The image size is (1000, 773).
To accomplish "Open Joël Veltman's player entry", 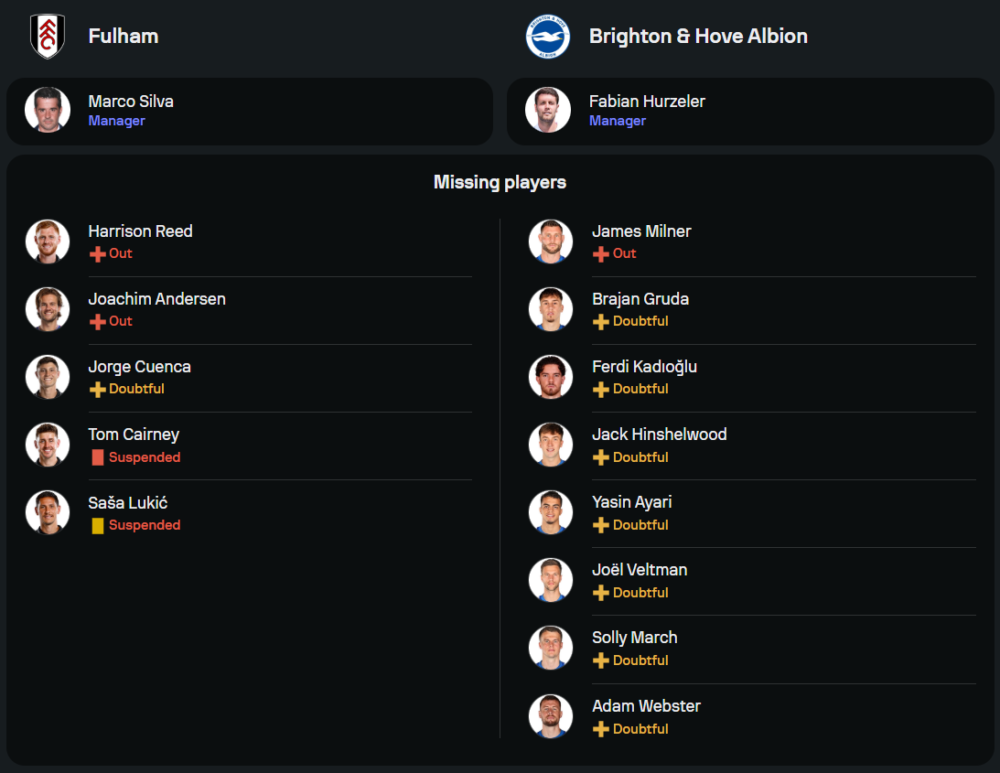I will [x=639, y=570].
